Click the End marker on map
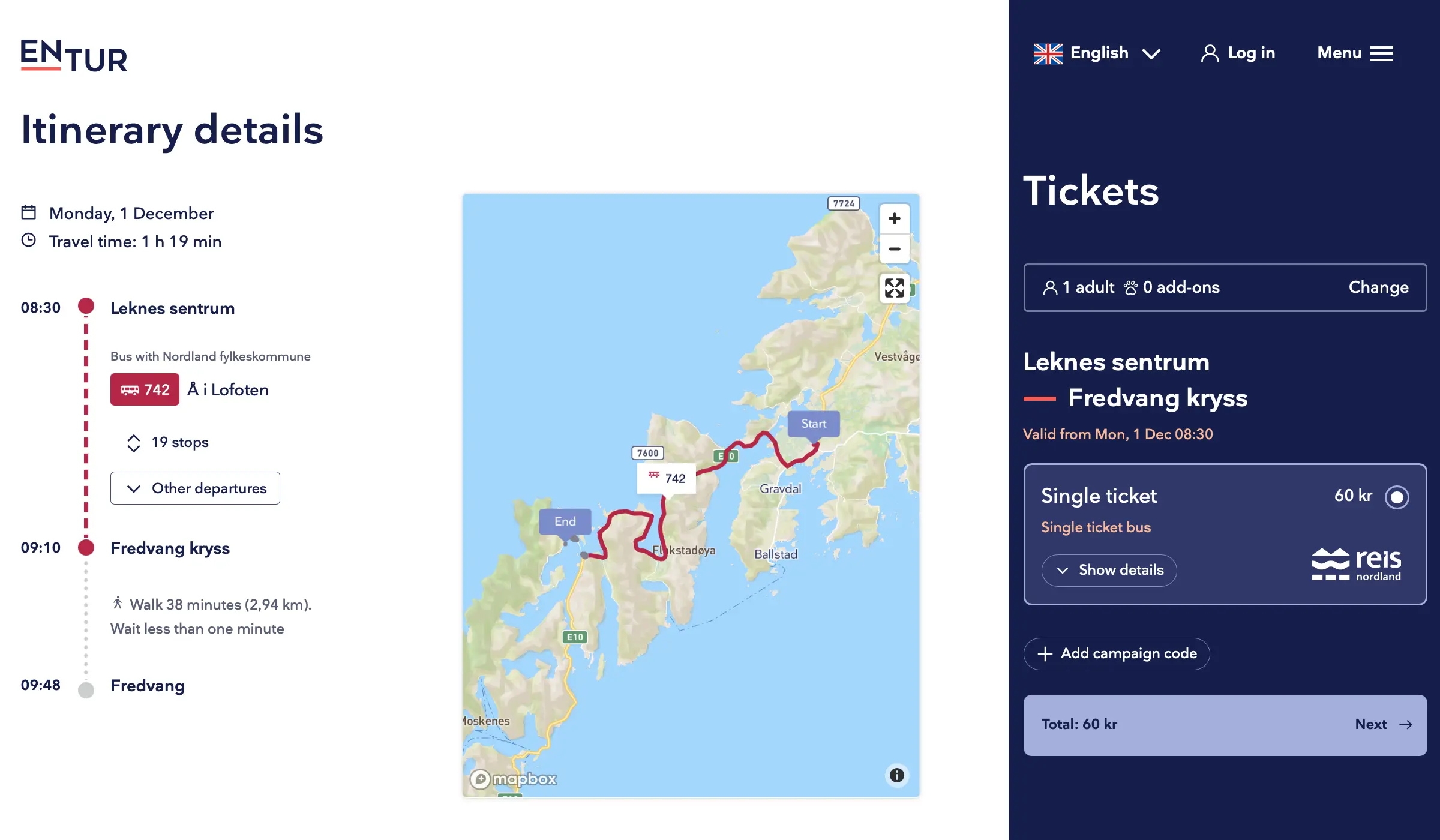Screen dimensions: 1440x840 point(565,521)
